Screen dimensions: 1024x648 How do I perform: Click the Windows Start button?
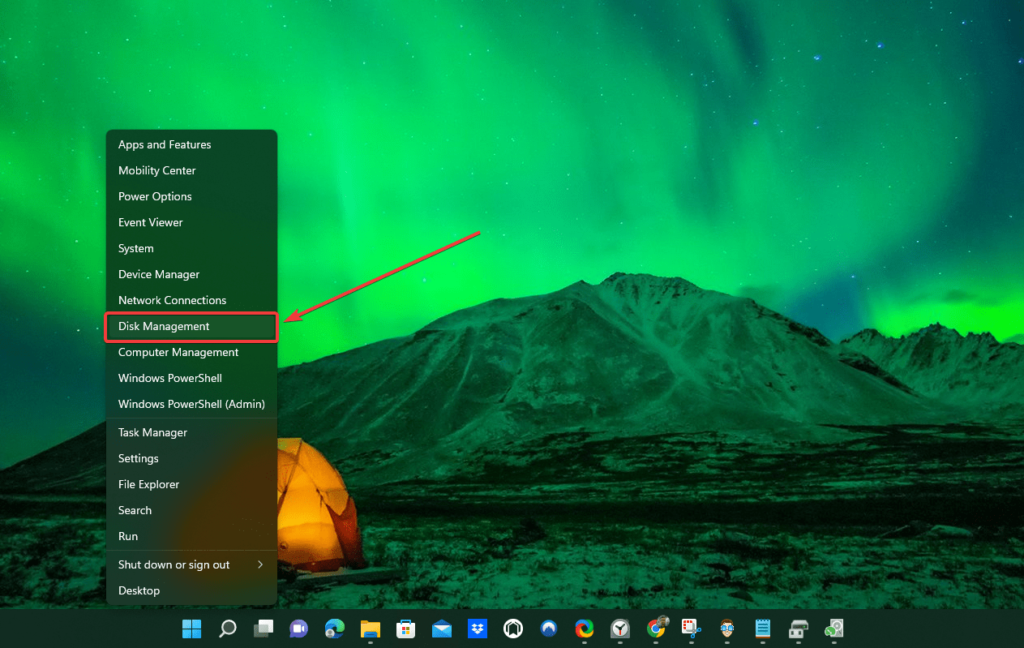191,629
